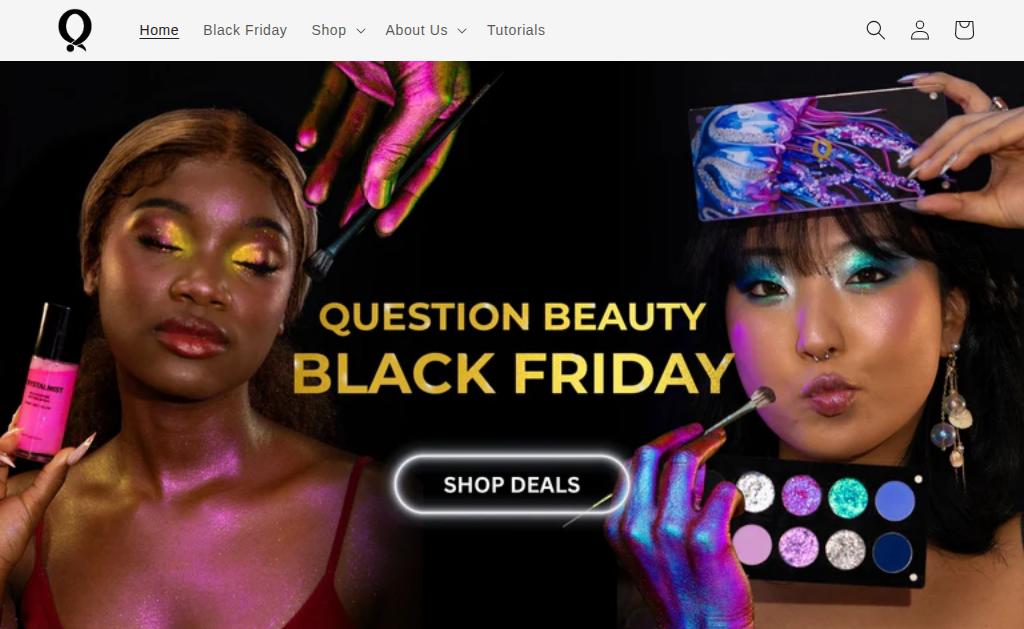Click the QUESTION BEAUTY banner text
The width and height of the screenshot is (1024, 629).
pos(513,317)
